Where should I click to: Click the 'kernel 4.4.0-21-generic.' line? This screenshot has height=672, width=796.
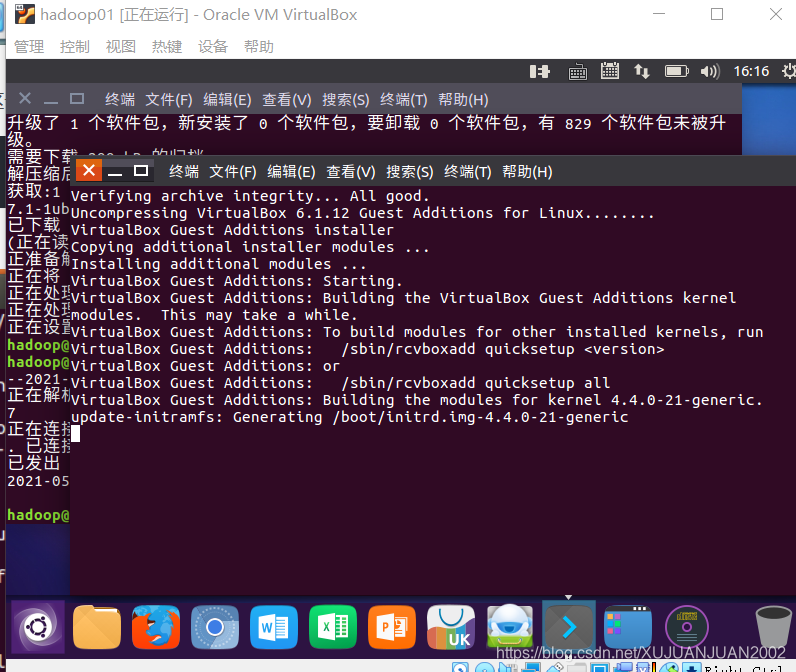tap(416, 400)
